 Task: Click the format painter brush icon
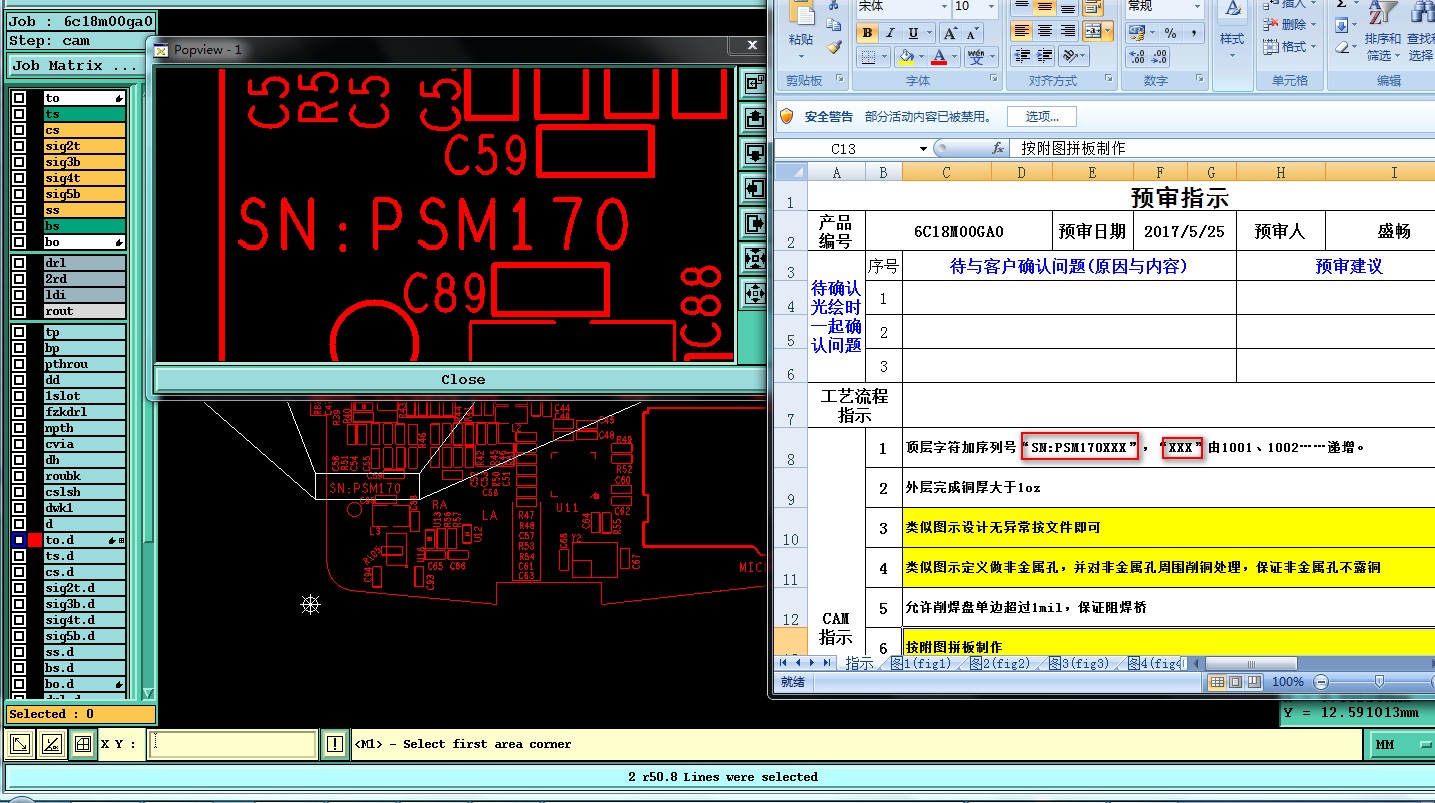tap(835, 47)
